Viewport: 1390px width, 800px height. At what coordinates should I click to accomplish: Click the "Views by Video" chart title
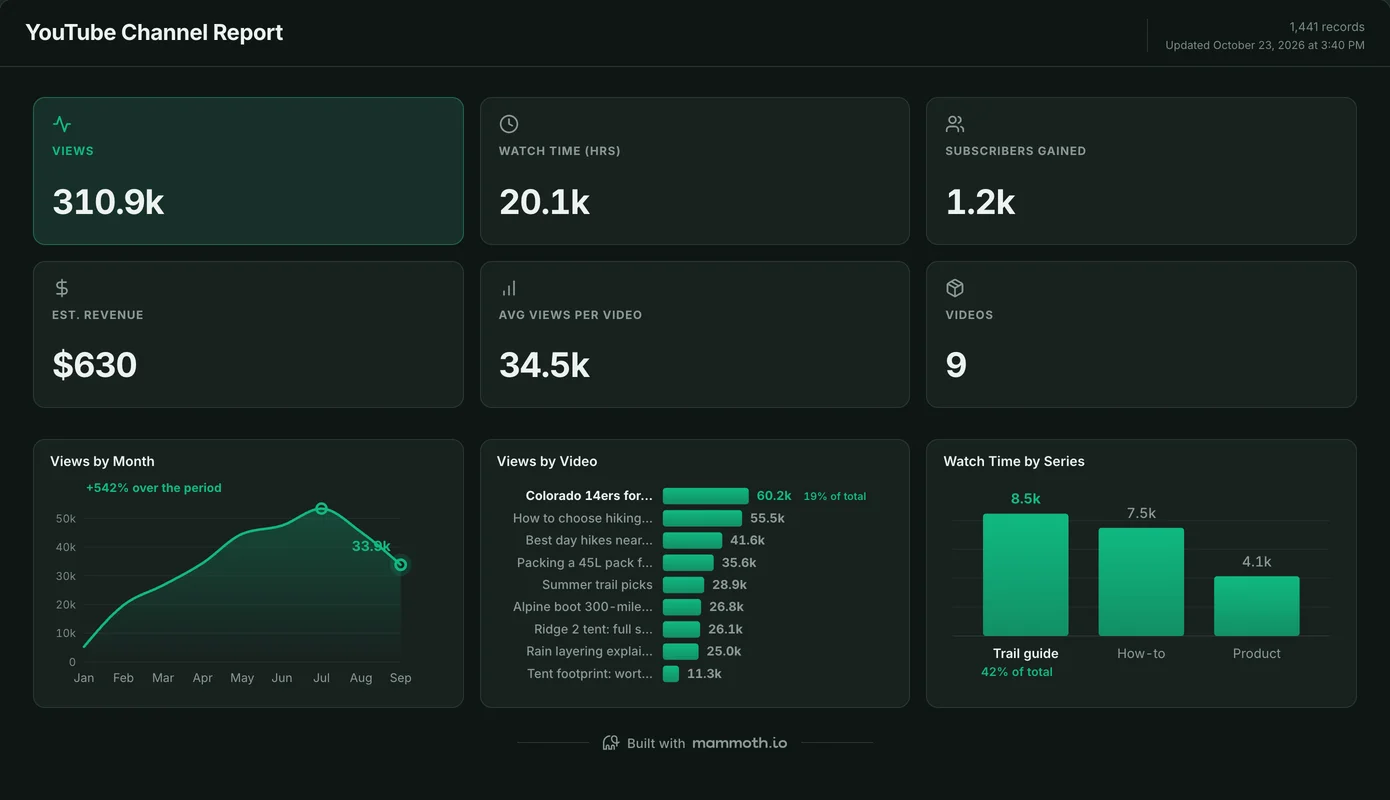(x=547, y=461)
